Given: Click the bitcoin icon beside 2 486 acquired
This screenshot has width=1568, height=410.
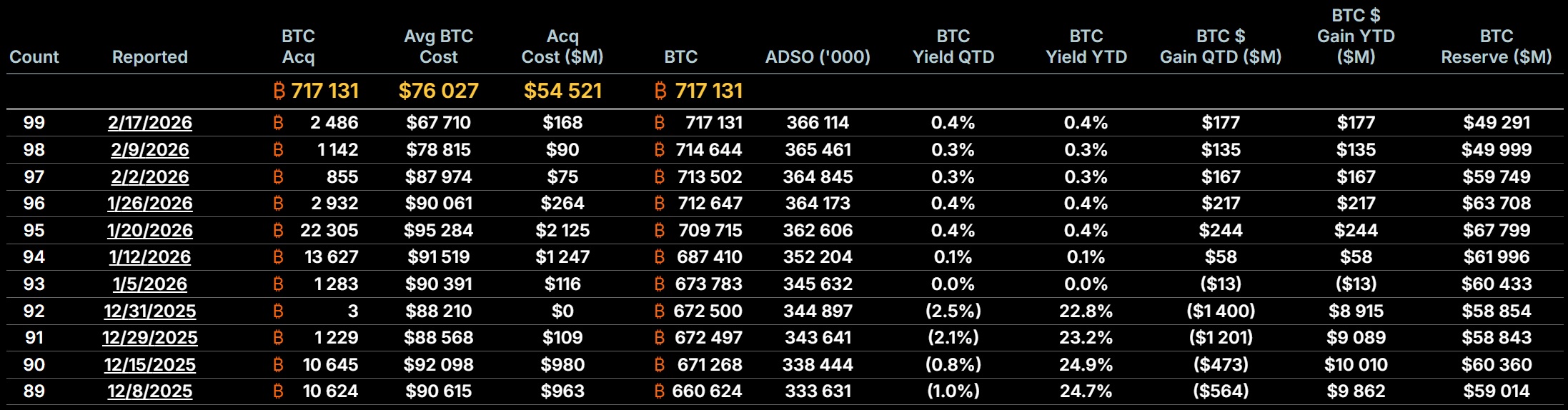Looking at the screenshot, I should click(x=278, y=123).
